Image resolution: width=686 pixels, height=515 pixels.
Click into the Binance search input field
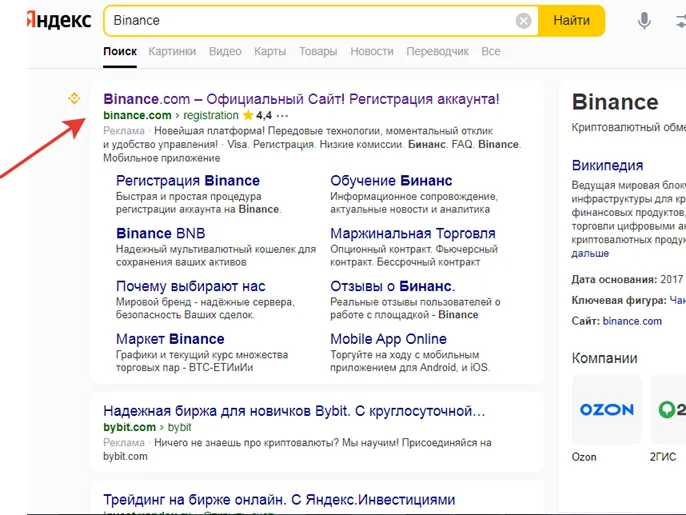coord(310,21)
